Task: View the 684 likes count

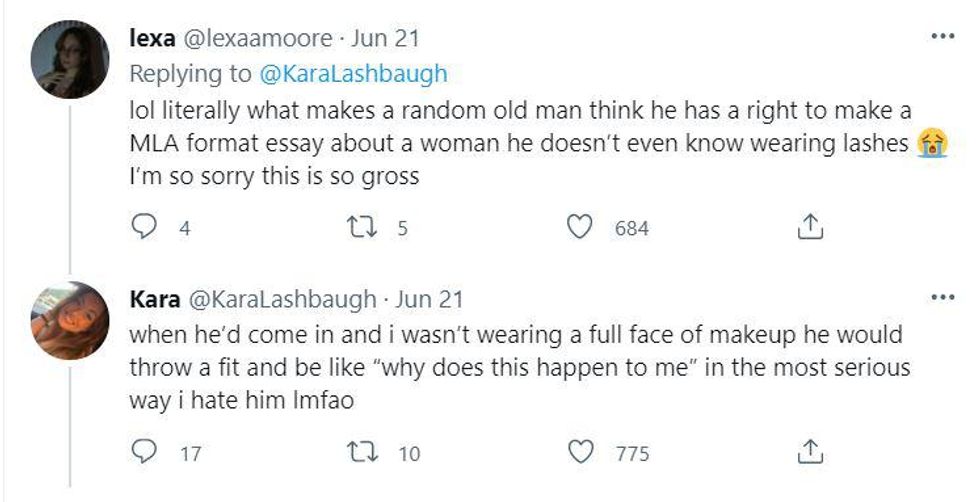Action: tap(631, 229)
